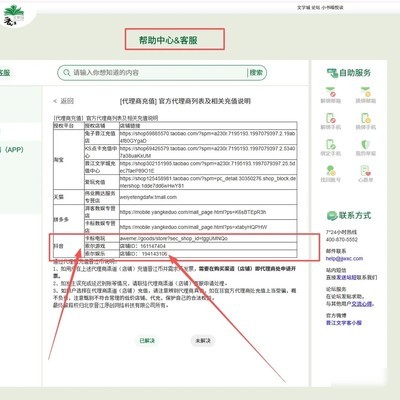Go back with the 返回 link

click(x=64, y=101)
